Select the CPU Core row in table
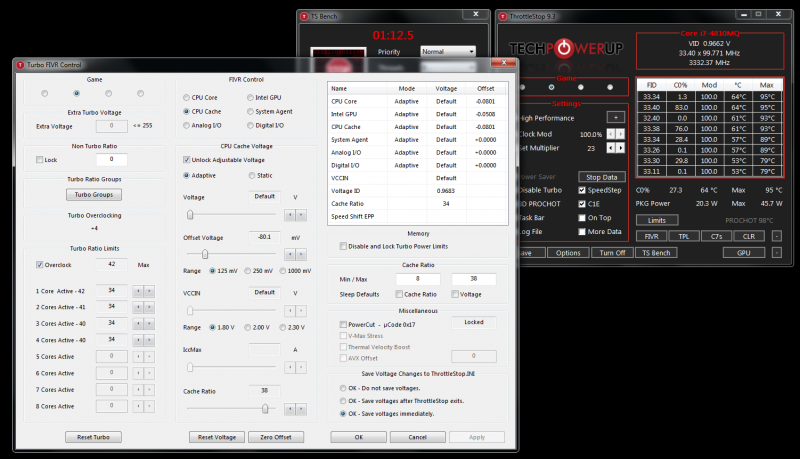Screen dimensions: 800x459 [x=417, y=101]
